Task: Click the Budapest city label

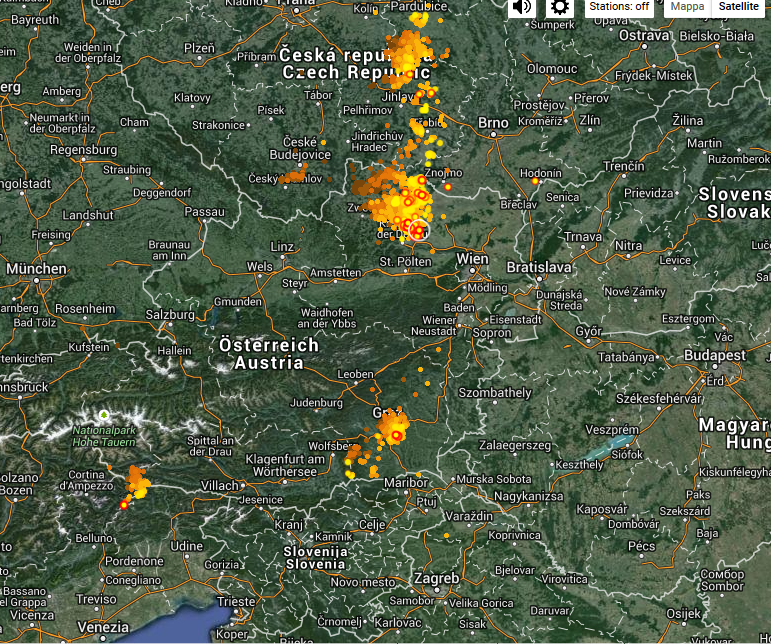Action: [714, 355]
